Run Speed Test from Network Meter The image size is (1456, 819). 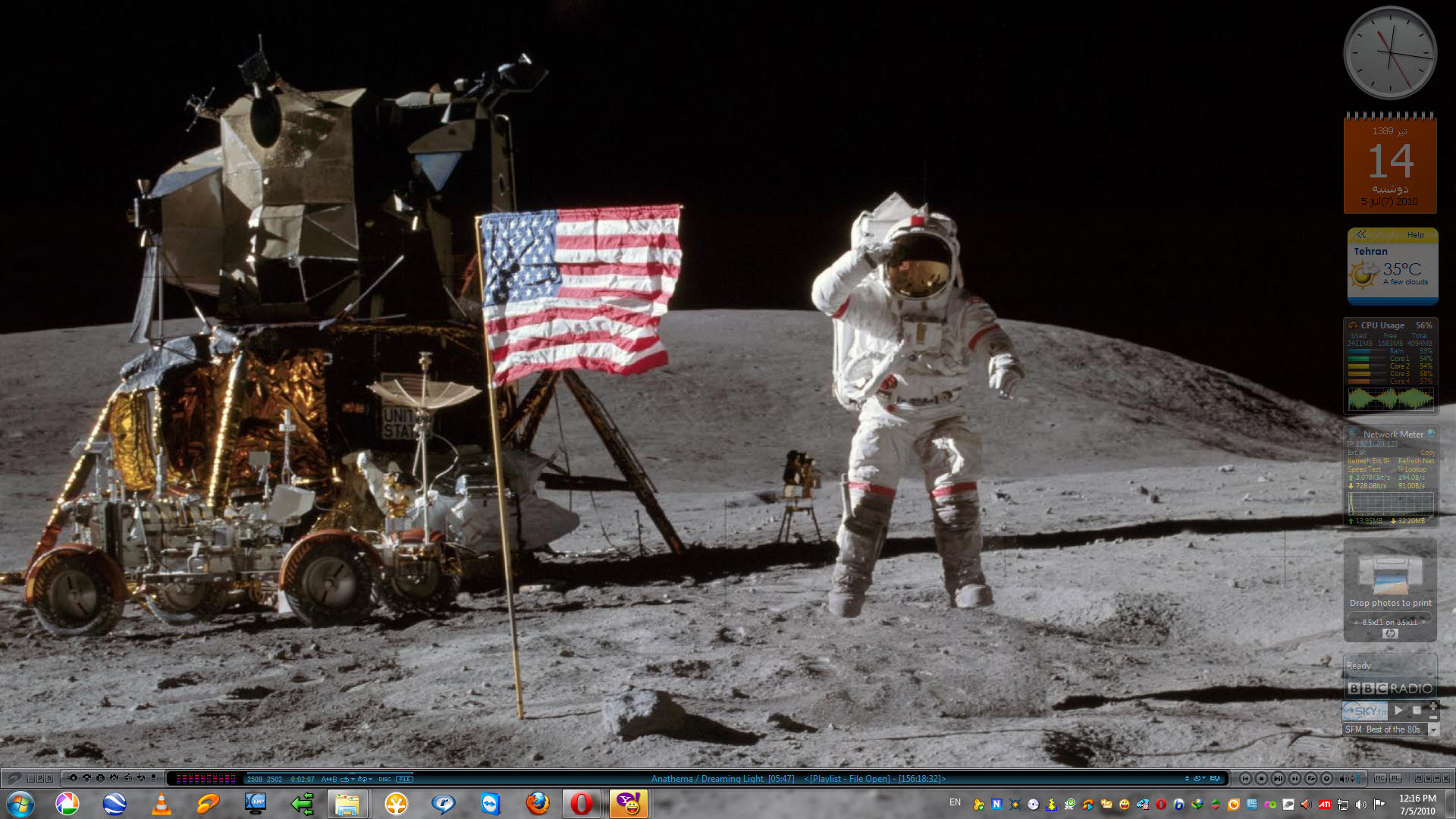tap(1364, 469)
